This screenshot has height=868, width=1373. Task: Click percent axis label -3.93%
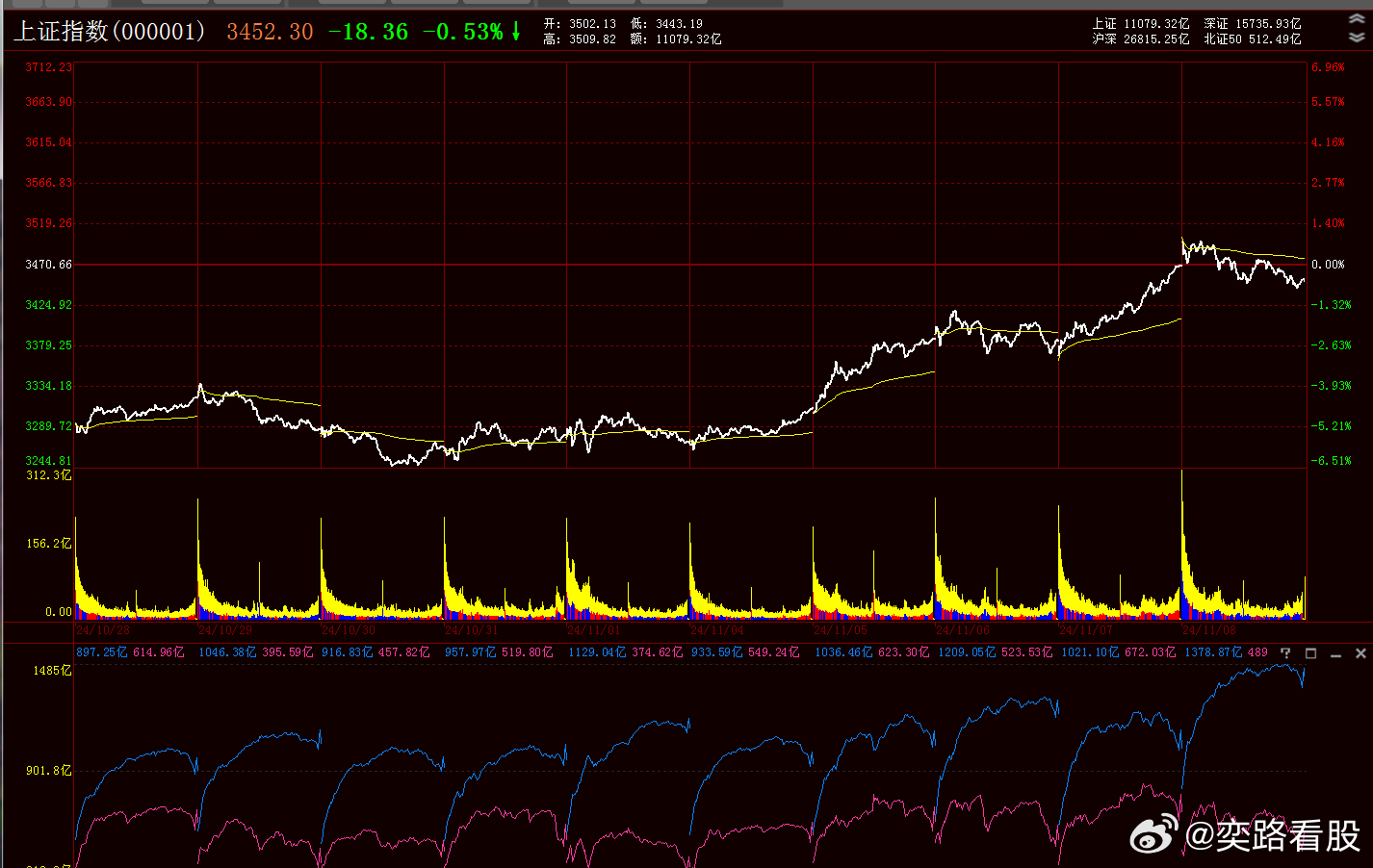pyautogui.click(x=1331, y=386)
